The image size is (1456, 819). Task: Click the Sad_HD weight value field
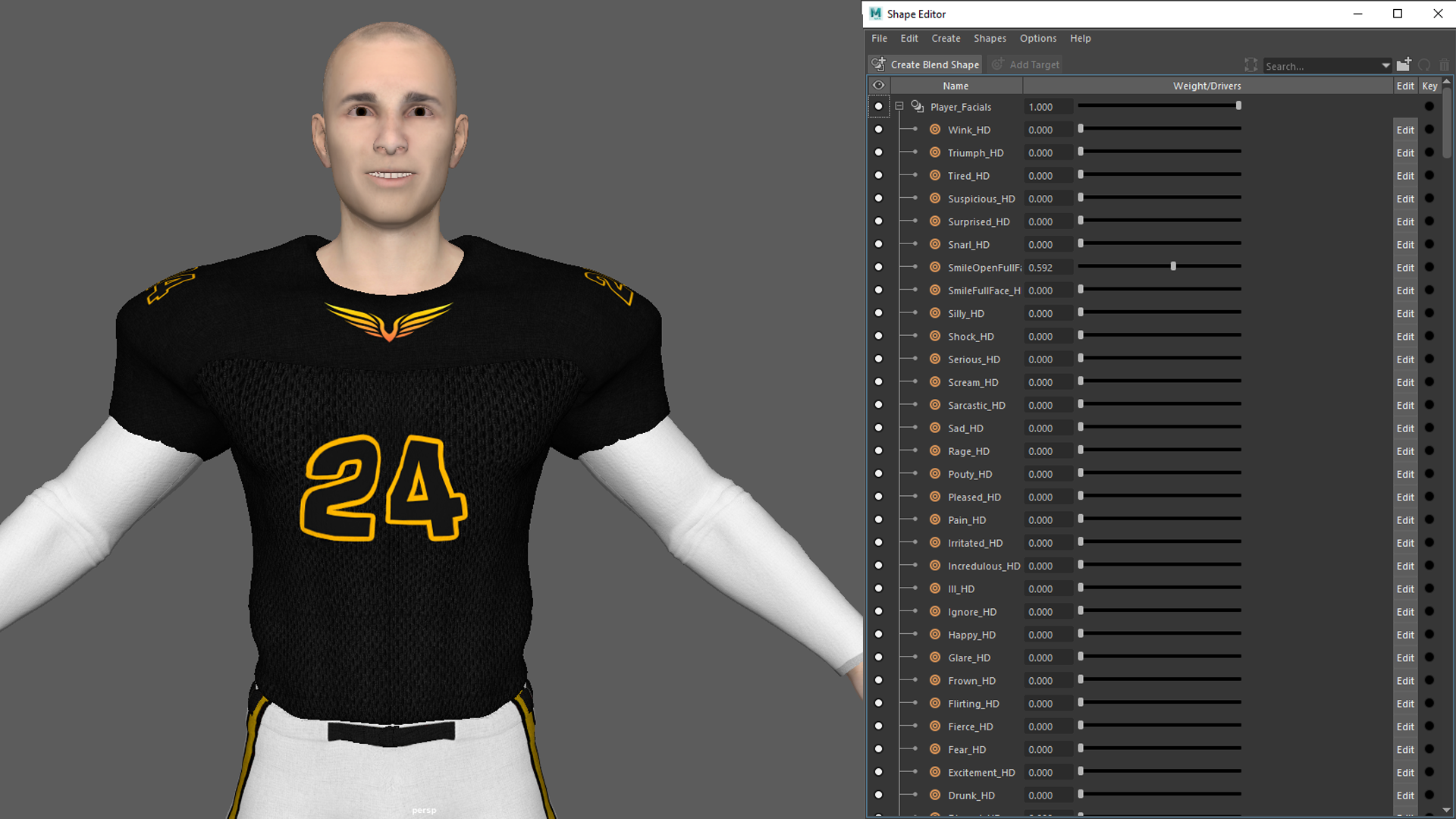tap(1047, 428)
